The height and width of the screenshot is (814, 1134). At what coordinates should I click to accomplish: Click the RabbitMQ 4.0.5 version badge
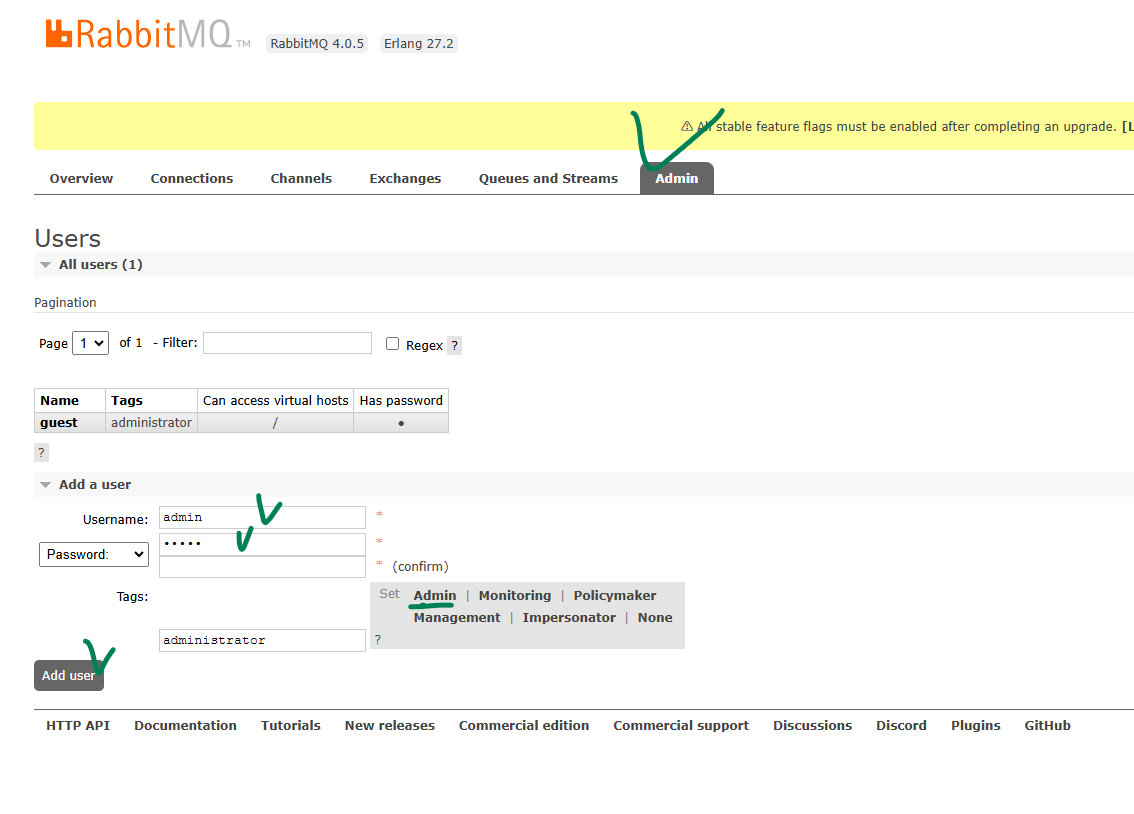point(317,43)
